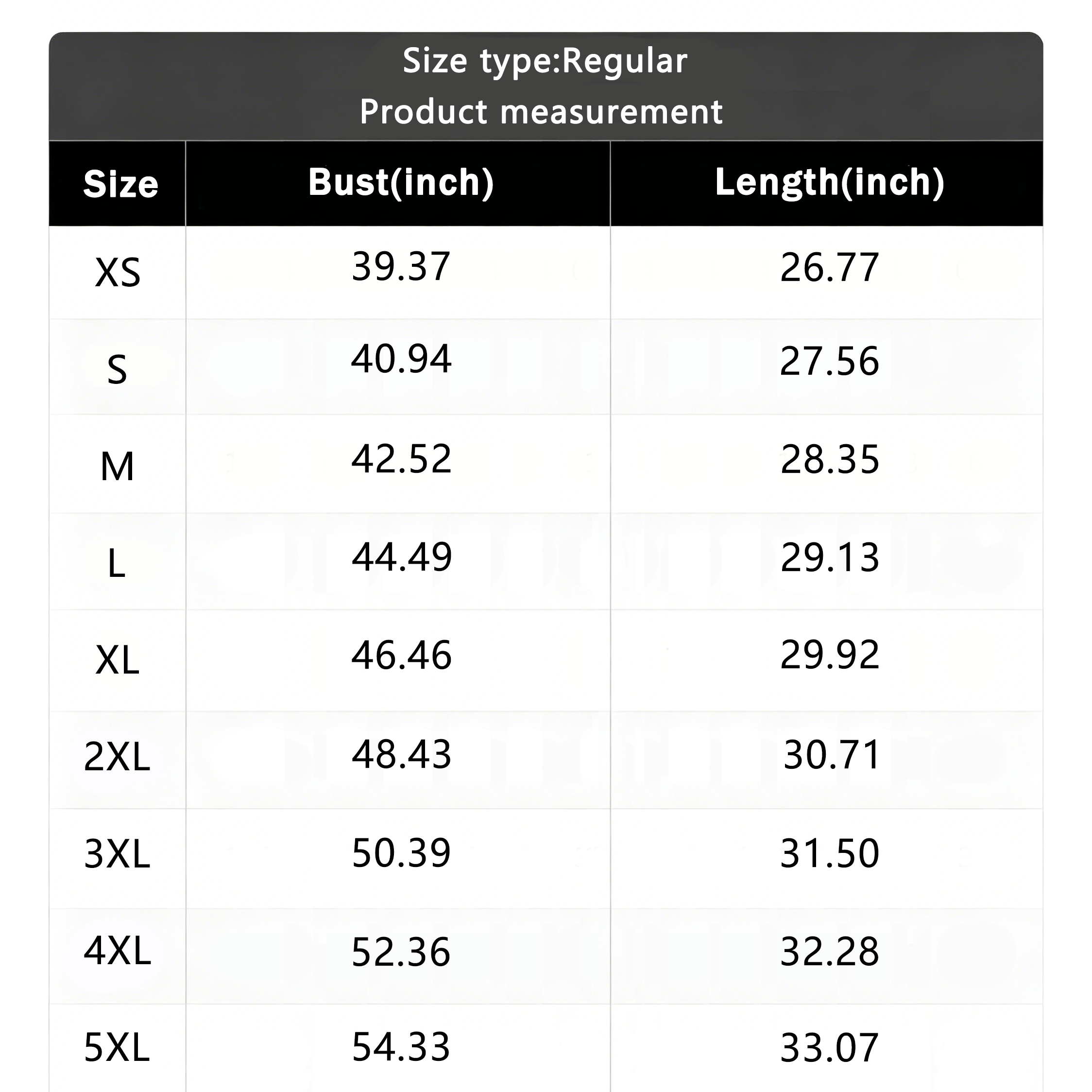Click the Size column header

pyautogui.click(x=120, y=184)
